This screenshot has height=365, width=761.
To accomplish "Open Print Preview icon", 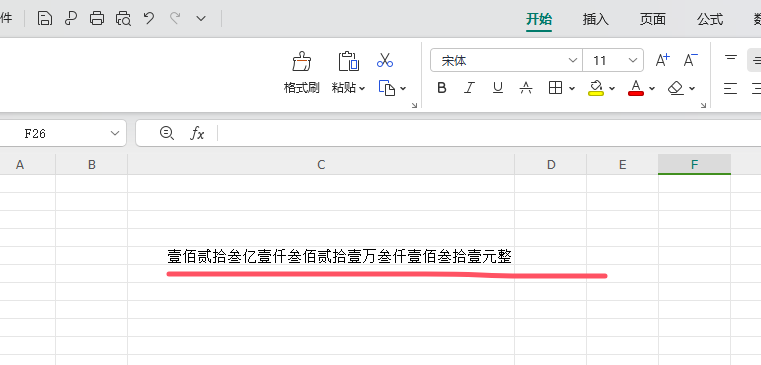I will coord(123,19).
